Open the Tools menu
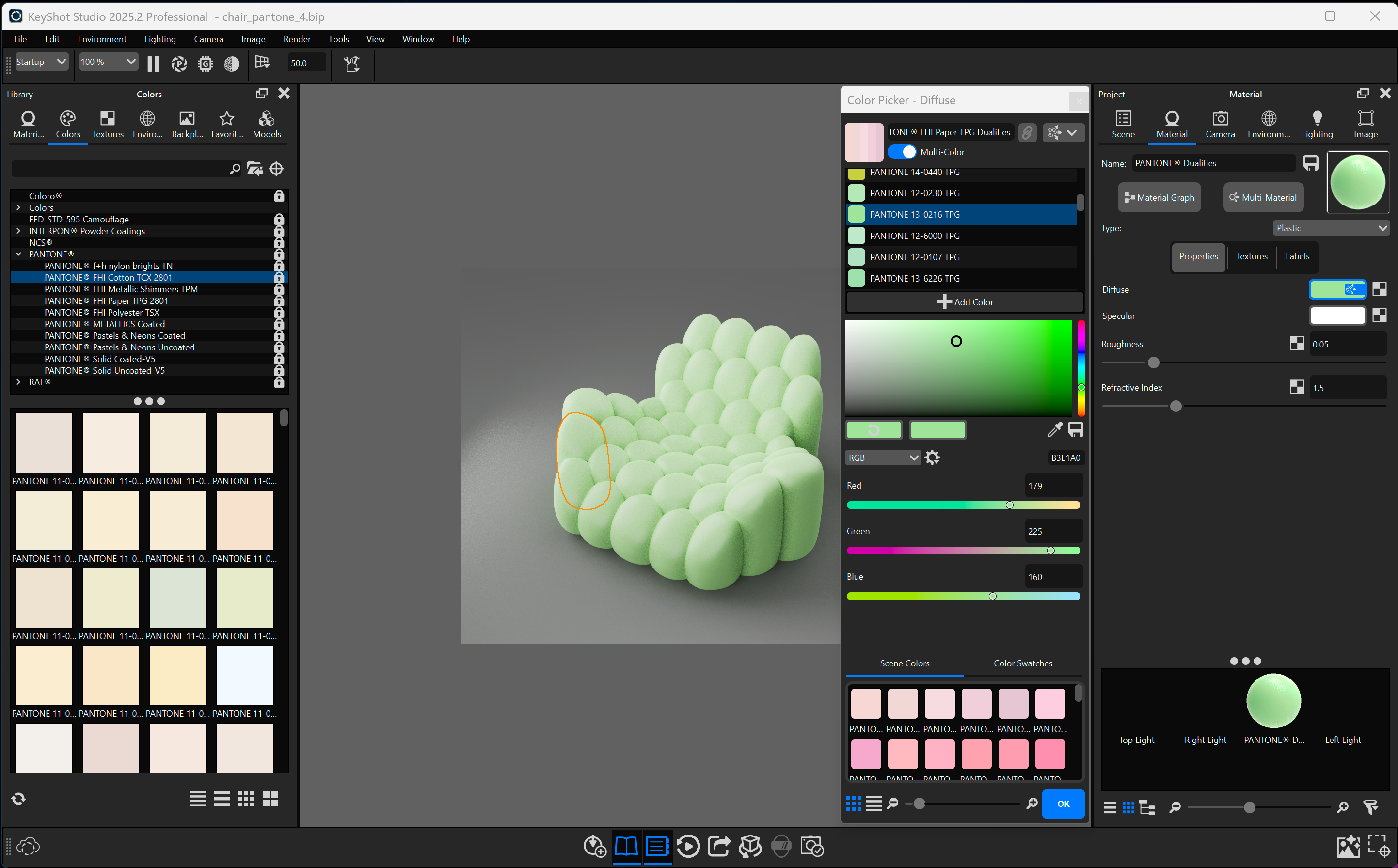 [x=338, y=39]
